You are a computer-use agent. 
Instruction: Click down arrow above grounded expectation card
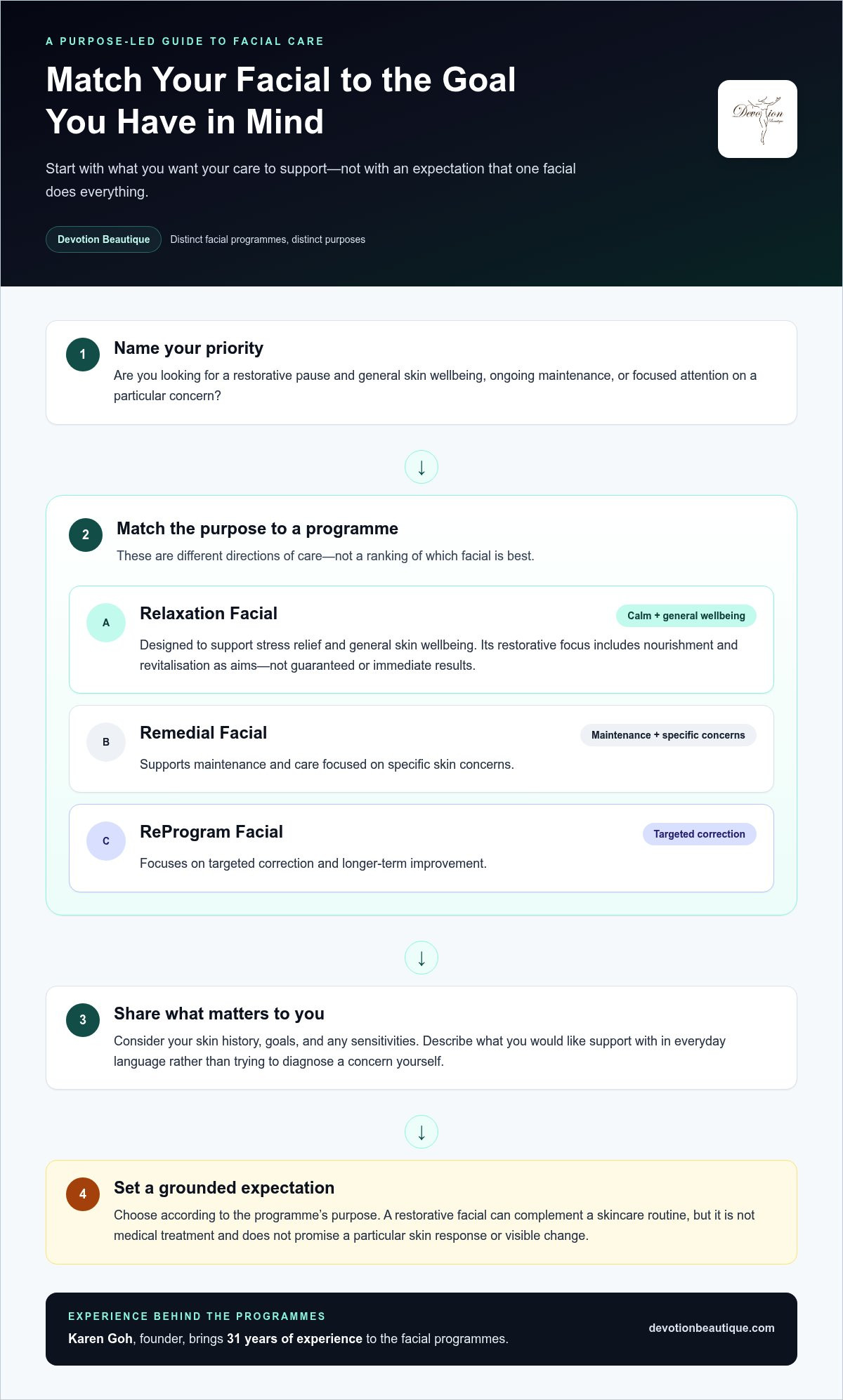tap(421, 1132)
